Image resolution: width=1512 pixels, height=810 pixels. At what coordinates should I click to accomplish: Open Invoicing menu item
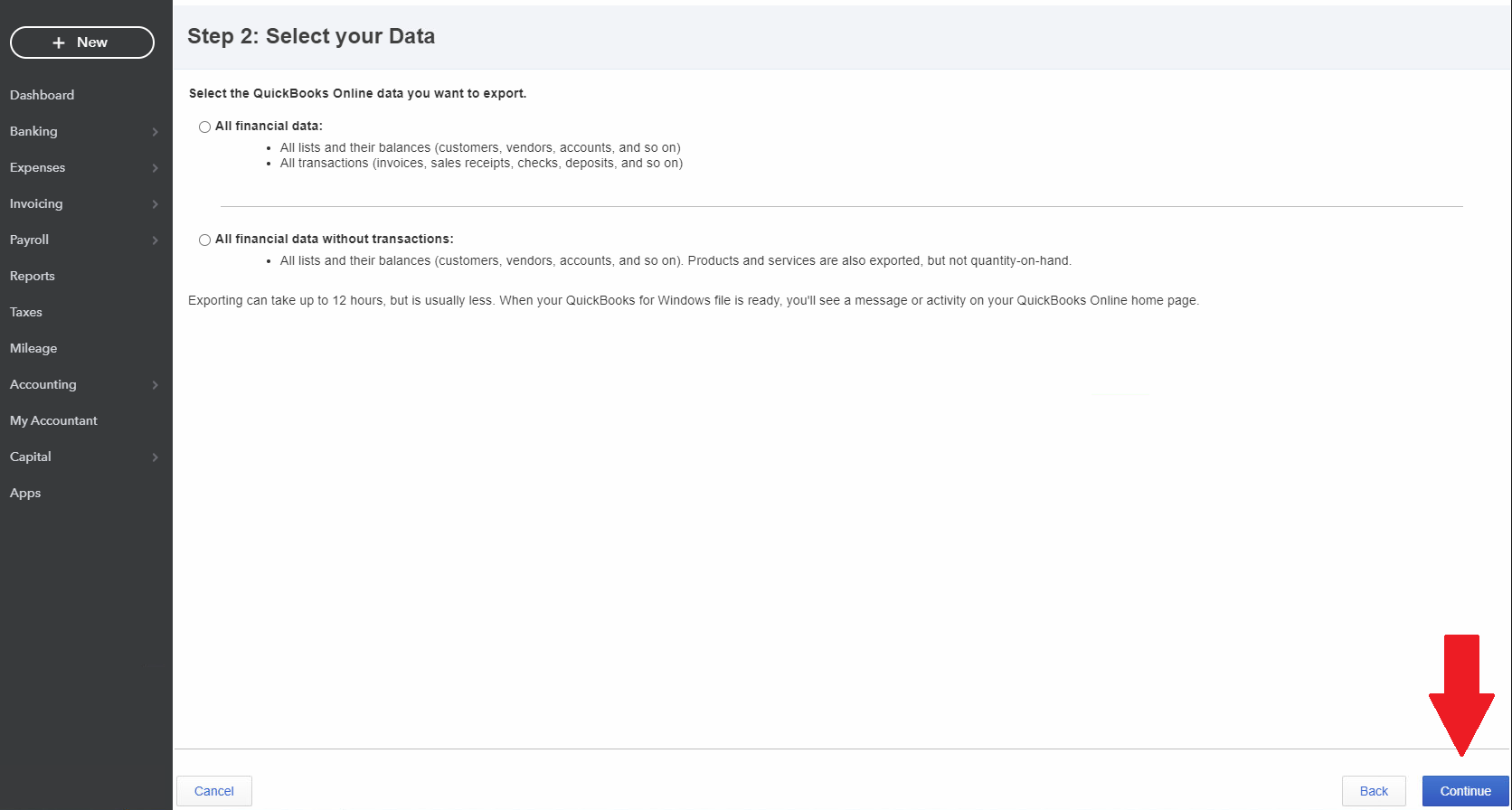36,203
